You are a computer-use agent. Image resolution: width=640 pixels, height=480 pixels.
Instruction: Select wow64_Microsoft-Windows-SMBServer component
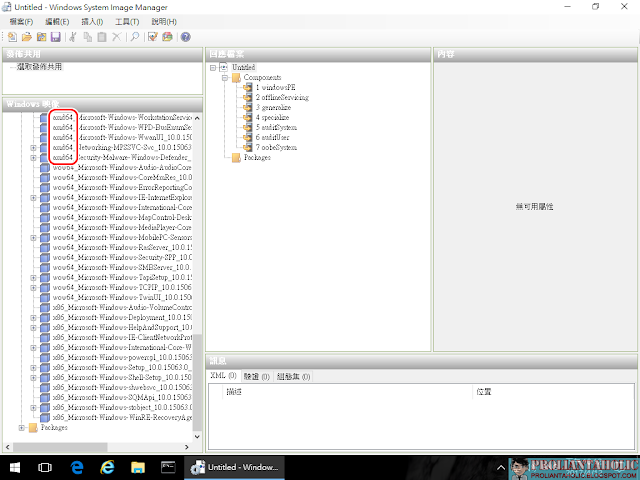(x=122, y=267)
